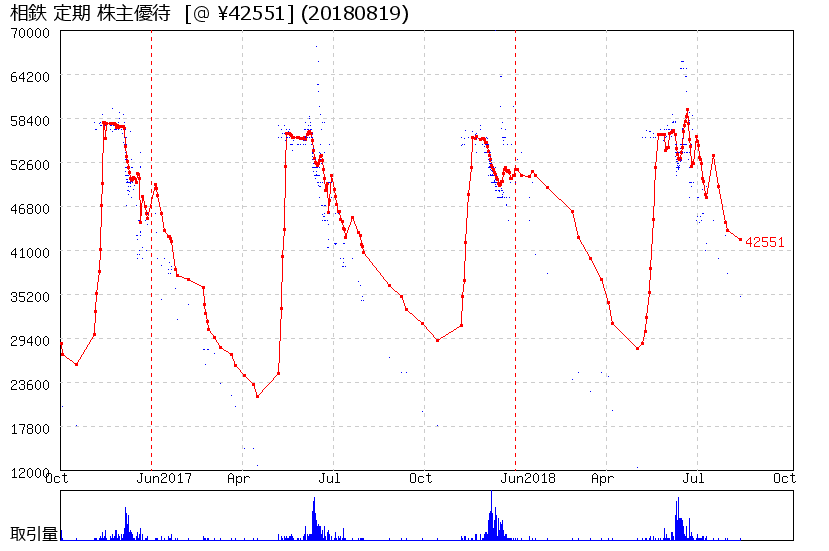Viewport: 829px width, 551px height.
Task: Click the 17800 y-axis label
Action: tap(30, 428)
